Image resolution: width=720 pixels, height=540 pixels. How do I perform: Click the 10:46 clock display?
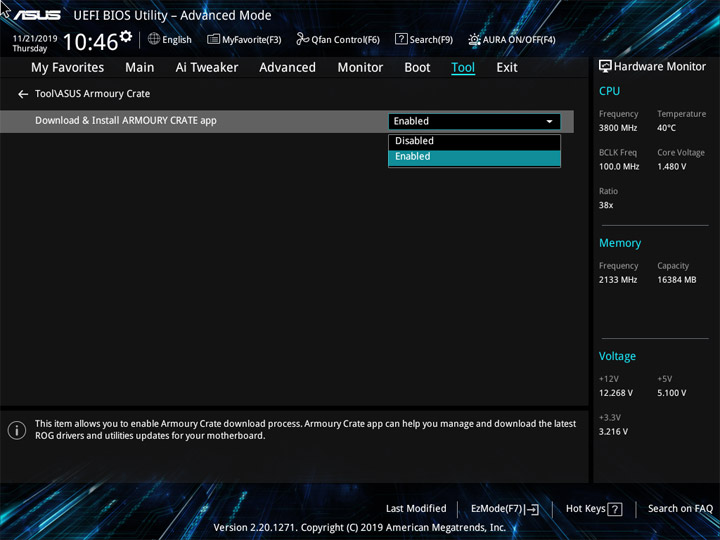click(x=90, y=42)
